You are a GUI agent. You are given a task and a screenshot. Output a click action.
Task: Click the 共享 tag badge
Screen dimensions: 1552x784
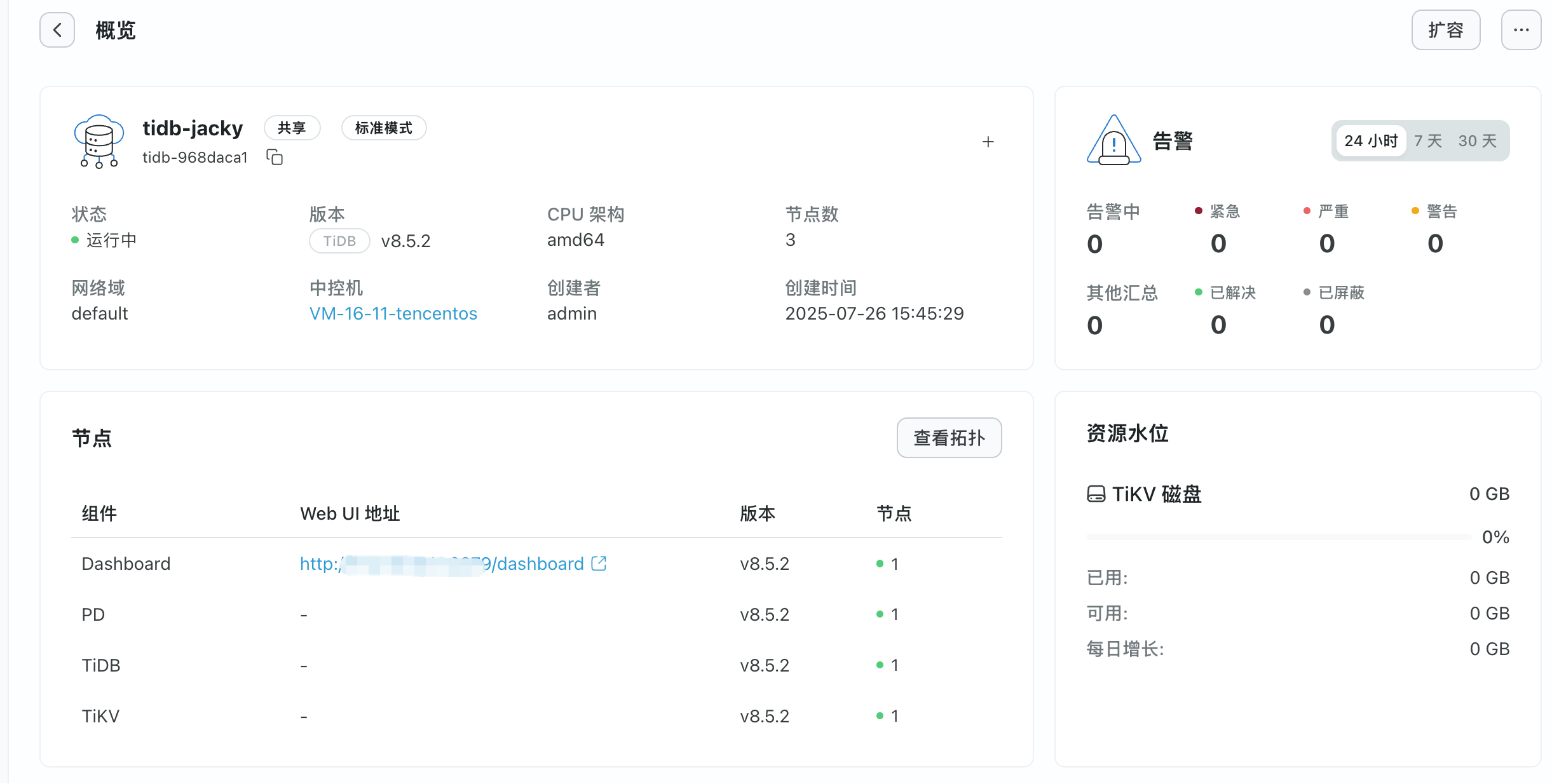tap(292, 128)
